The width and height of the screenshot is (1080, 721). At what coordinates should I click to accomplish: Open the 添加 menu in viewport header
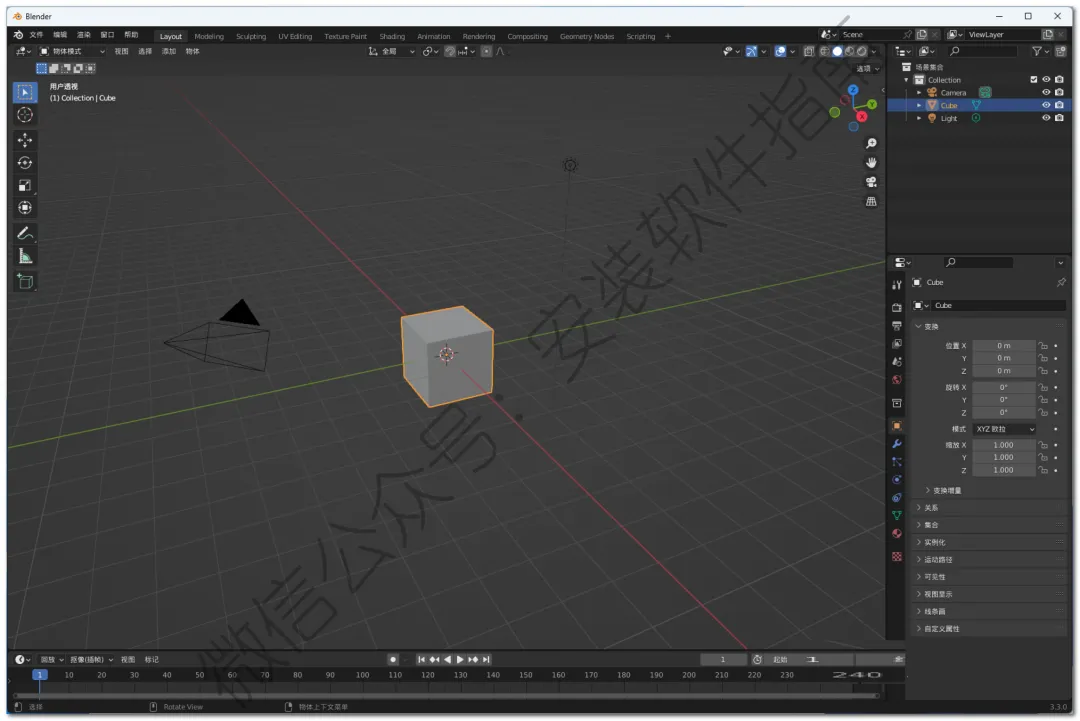169,51
